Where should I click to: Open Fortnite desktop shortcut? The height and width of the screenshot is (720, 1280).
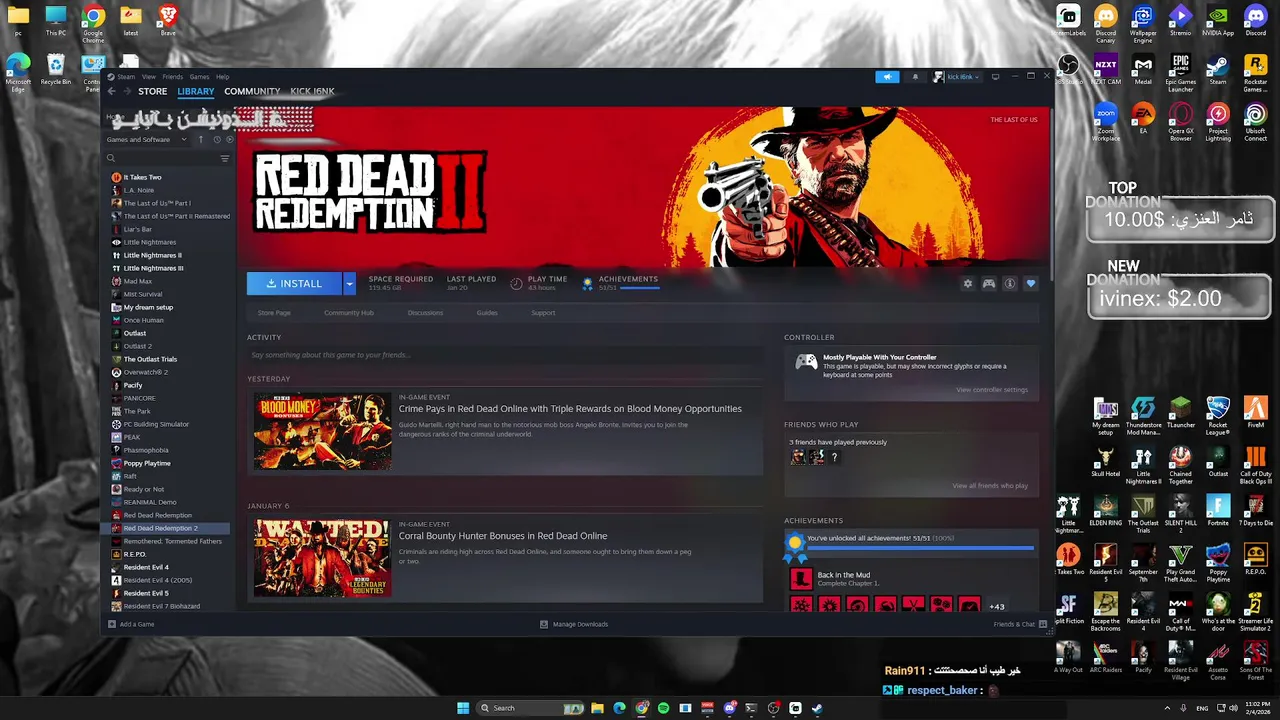(1218, 510)
